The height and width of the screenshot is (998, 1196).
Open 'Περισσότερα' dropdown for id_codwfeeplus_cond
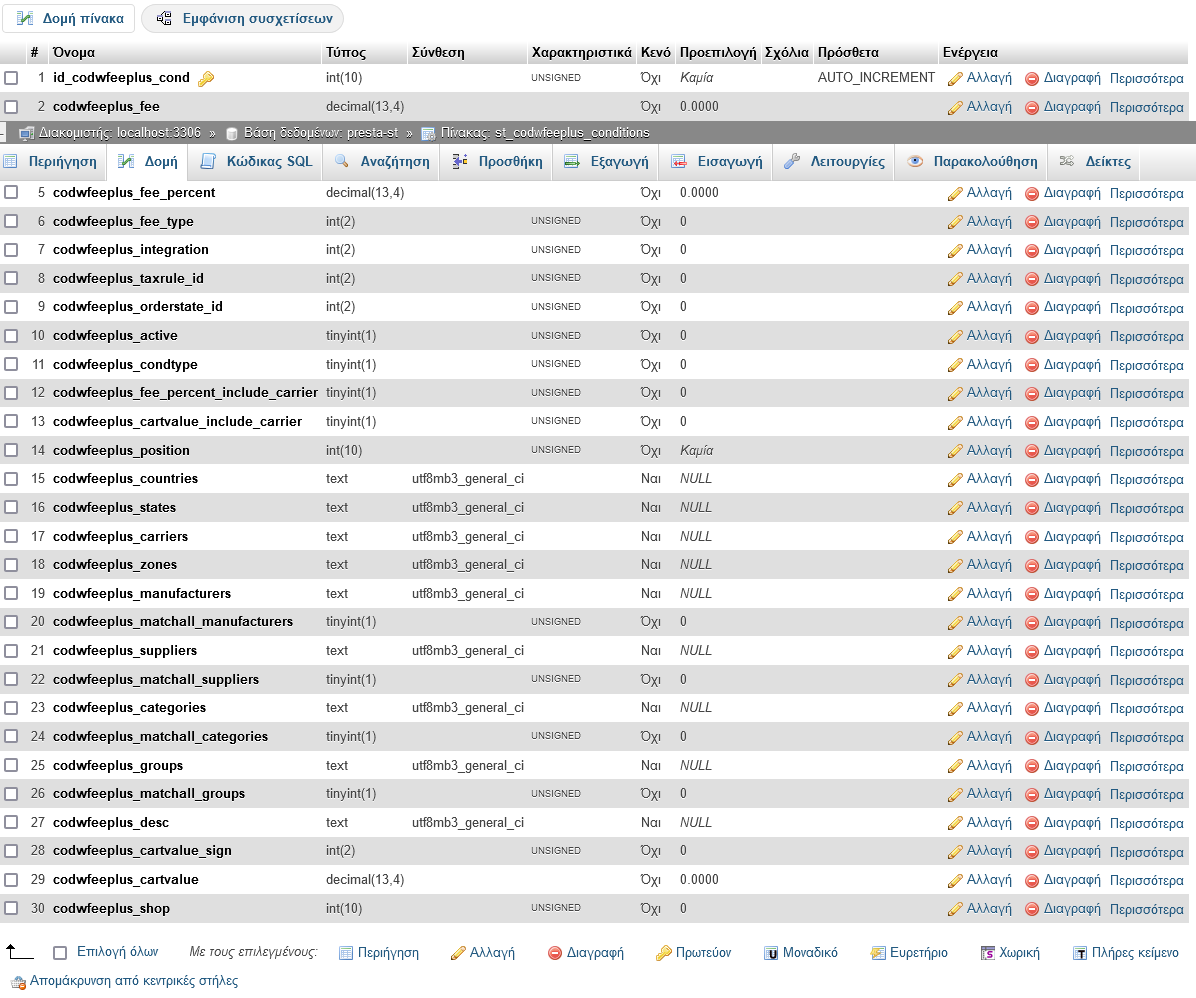[1146, 79]
